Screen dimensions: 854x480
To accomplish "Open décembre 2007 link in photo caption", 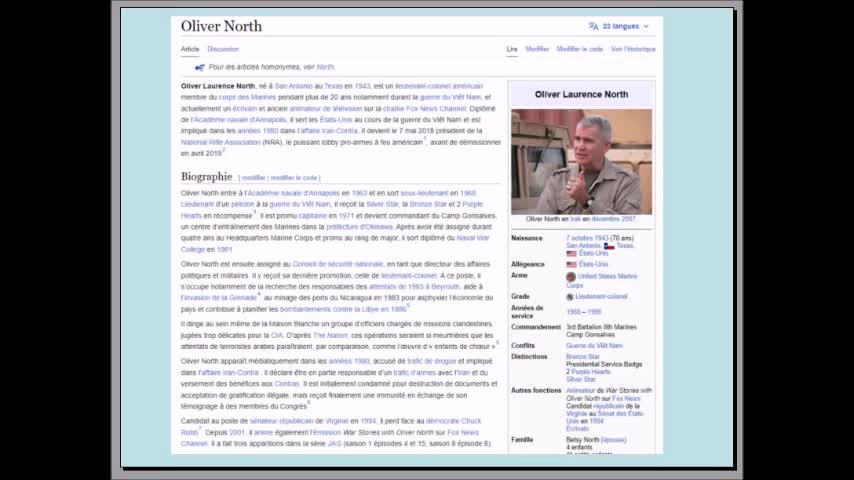I will pyautogui.click(x=613, y=219).
